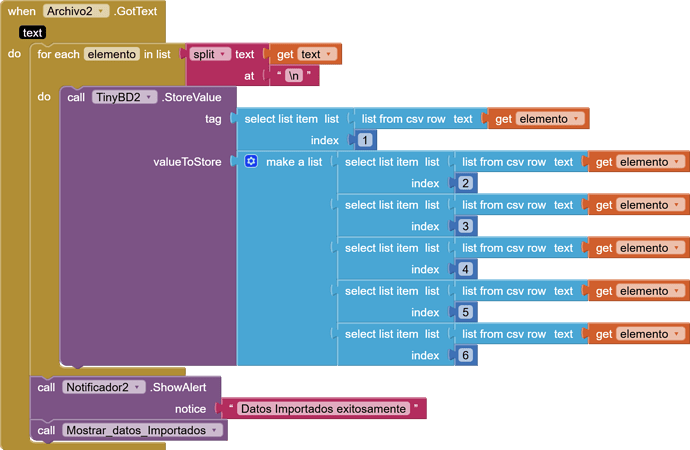Open the Mostrar_datos_Importados procedure dropdown
This screenshot has width=690, height=450.
point(213,430)
